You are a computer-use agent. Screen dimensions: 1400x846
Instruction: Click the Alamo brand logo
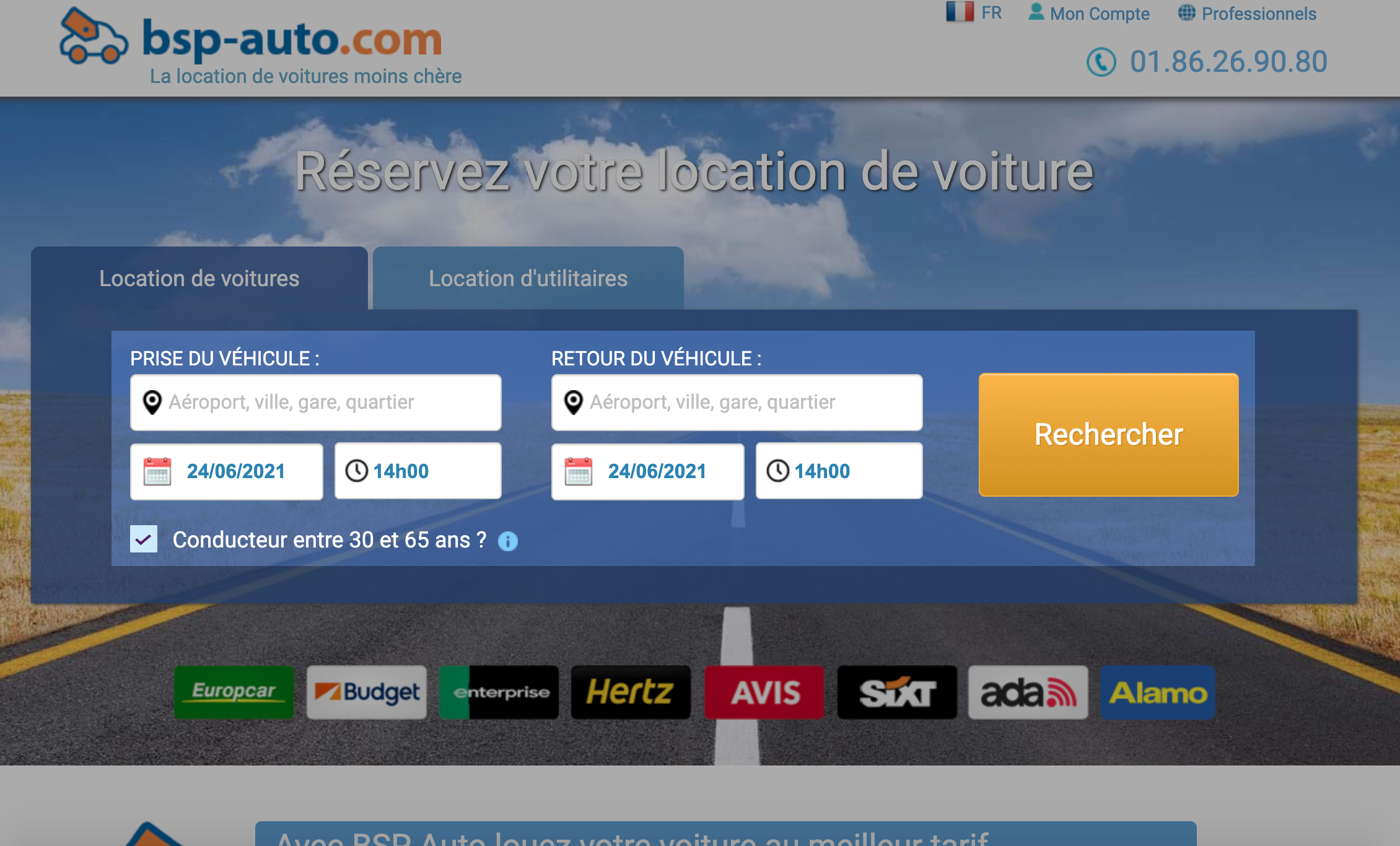(x=1157, y=692)
